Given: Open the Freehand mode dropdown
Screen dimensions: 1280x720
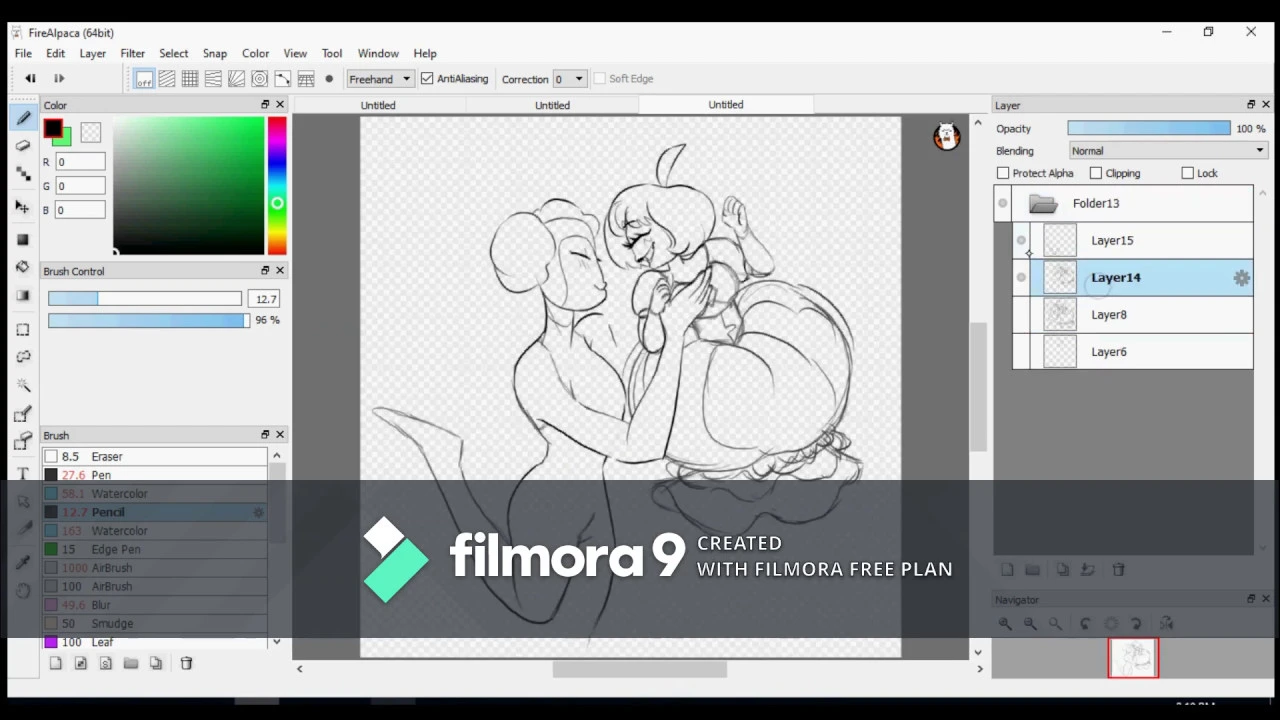Looking at the screenshot, I should (x=380, y=79).
